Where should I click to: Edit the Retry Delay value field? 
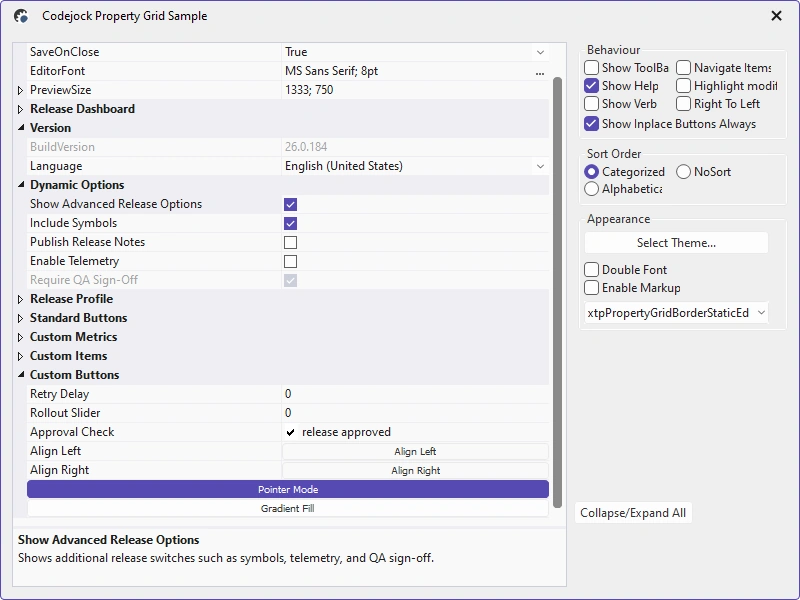pyautogui.click(x=415, y=394)
